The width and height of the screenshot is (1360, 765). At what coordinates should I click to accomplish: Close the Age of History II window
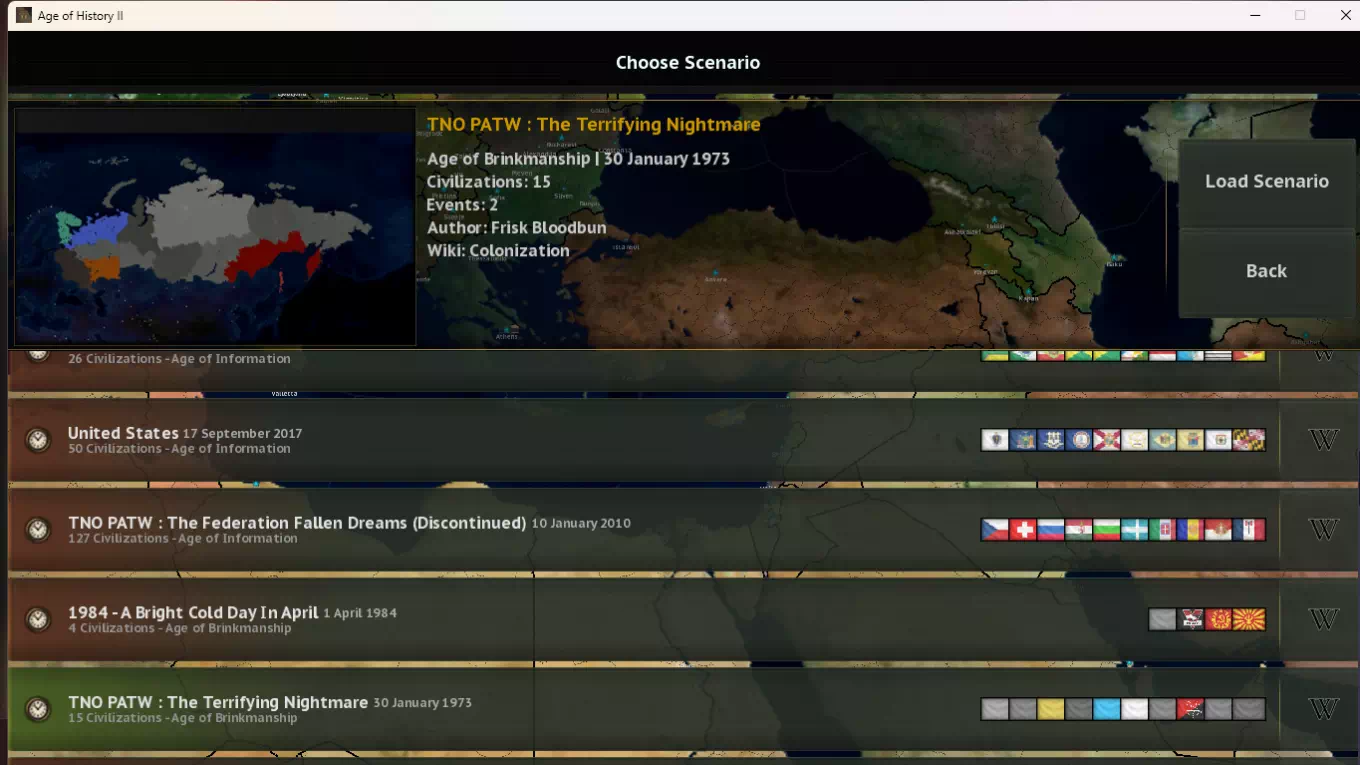(1345, 15)
